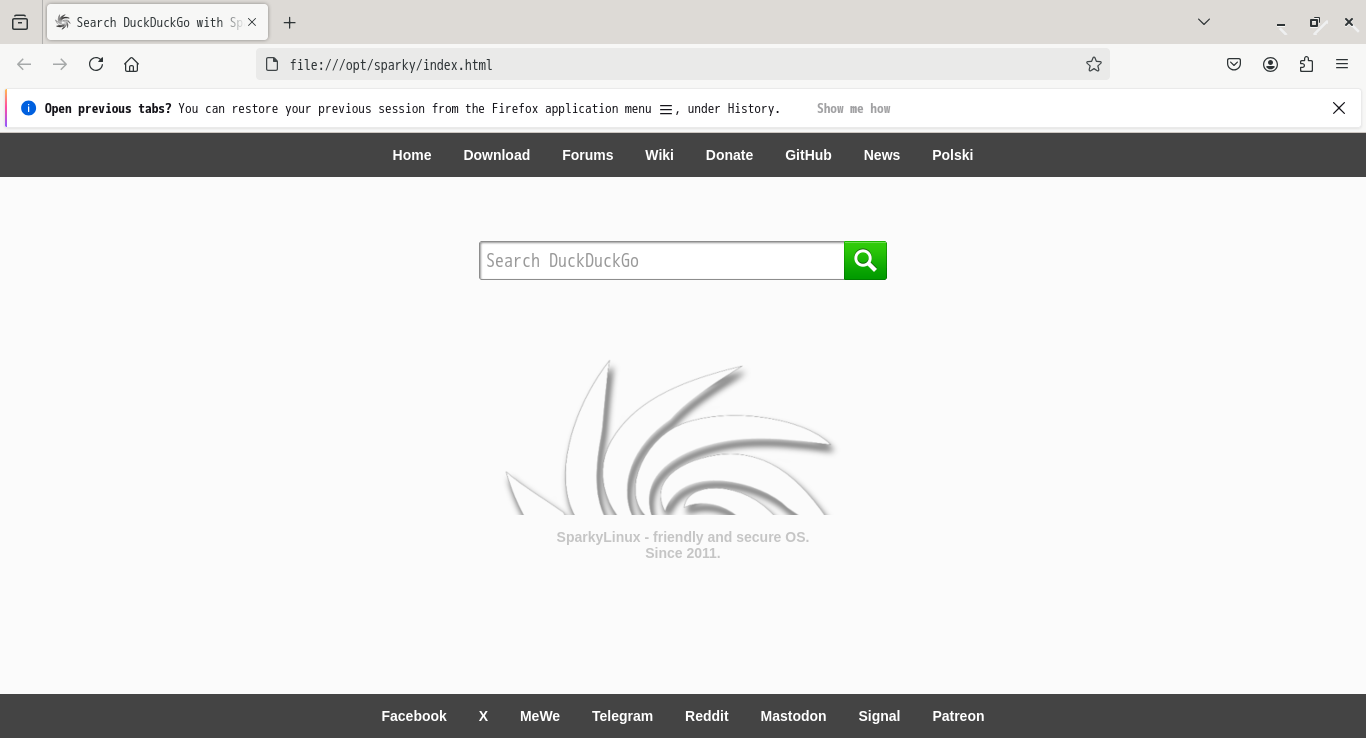Go to the Firefox home page

(x=131, y=65)
